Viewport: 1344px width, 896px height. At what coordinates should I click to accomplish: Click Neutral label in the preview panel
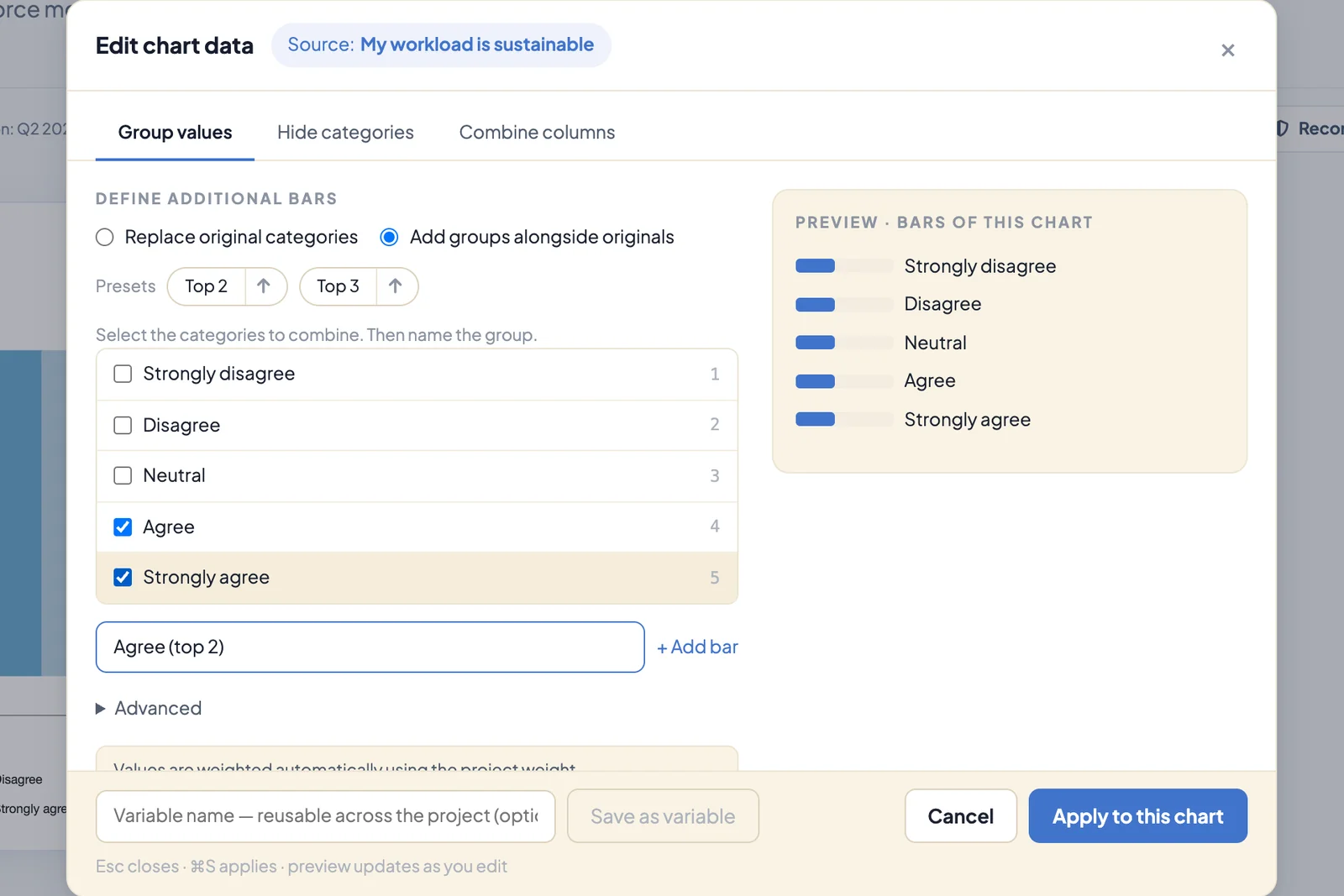935,343
